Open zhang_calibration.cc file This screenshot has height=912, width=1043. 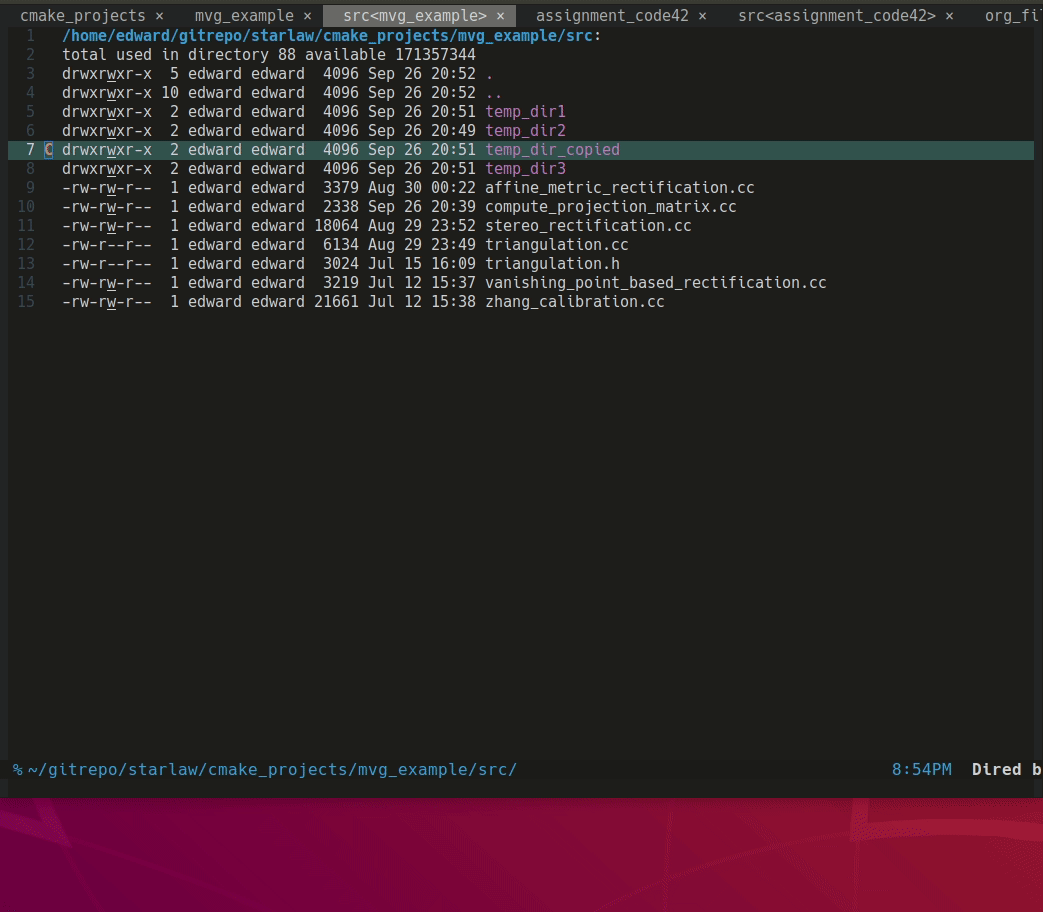[x=575, y=302]
